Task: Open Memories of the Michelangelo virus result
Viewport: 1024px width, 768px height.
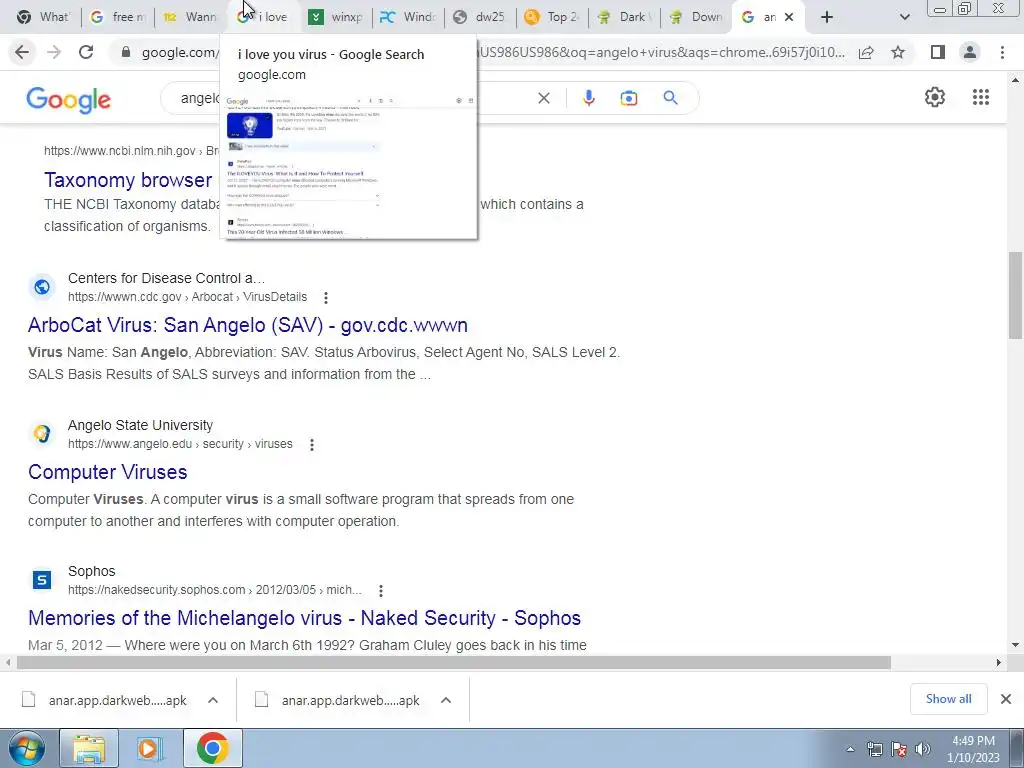Action: pos(304,618)
